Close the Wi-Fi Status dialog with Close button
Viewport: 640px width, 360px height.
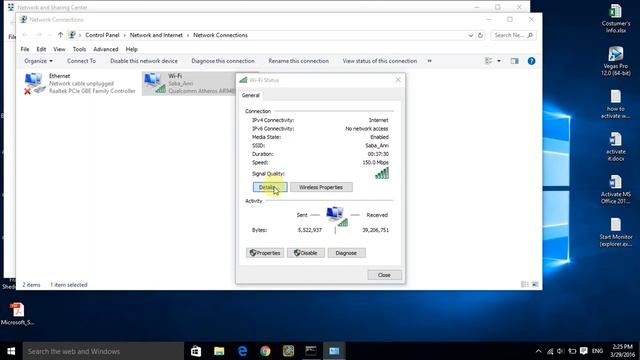pos(384,275)
